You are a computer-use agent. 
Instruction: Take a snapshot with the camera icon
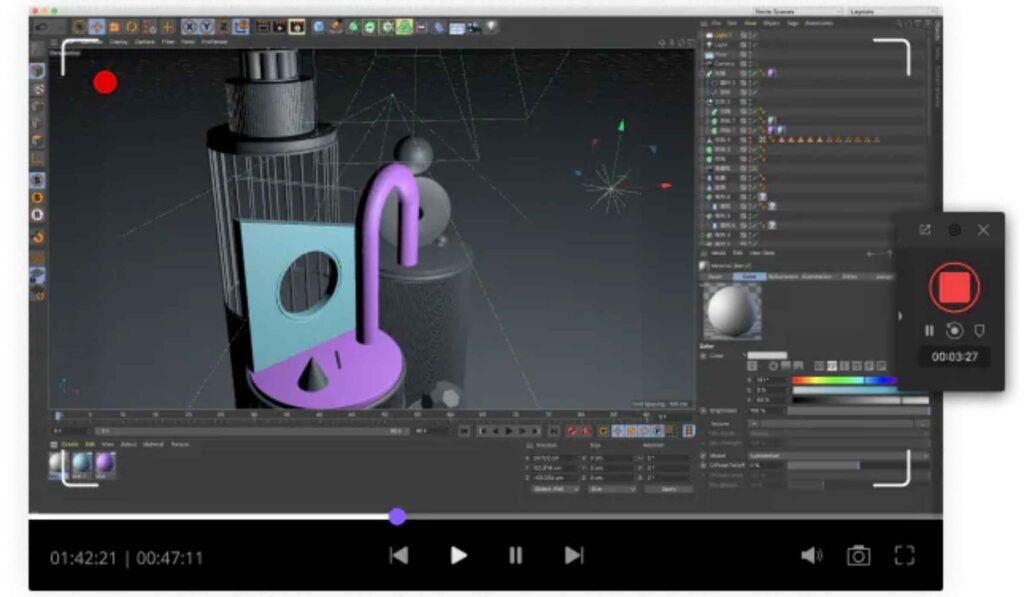point(858,556)
